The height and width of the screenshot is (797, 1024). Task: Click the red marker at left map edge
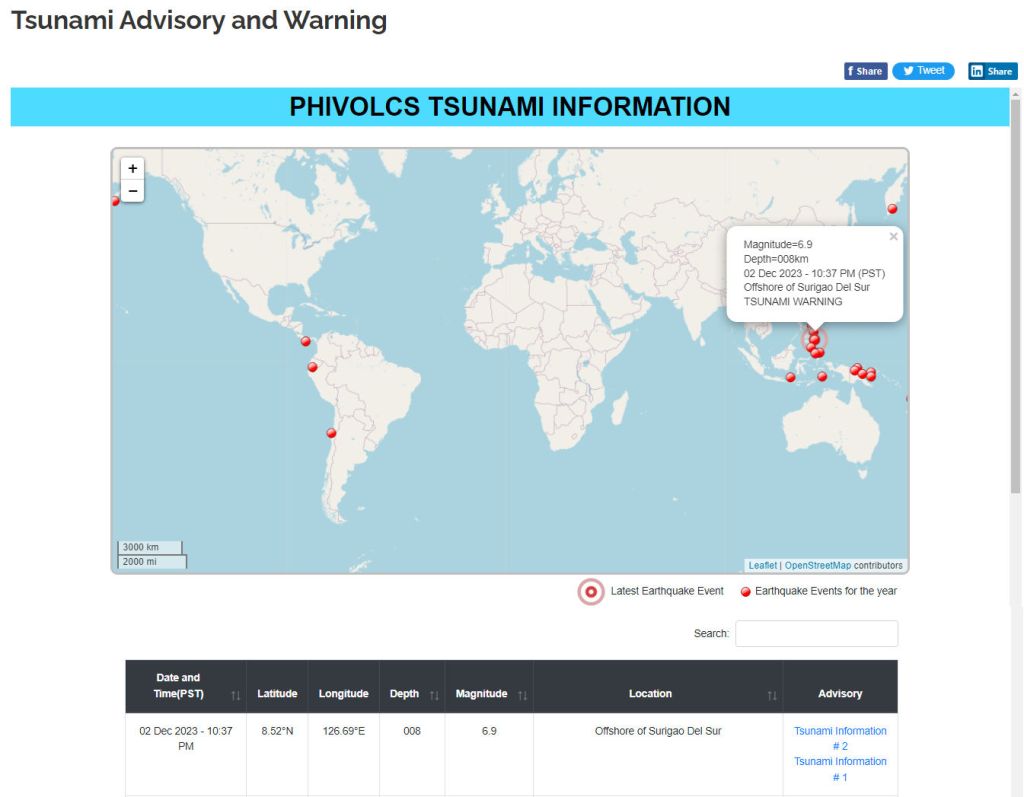(x=115, y=201)
